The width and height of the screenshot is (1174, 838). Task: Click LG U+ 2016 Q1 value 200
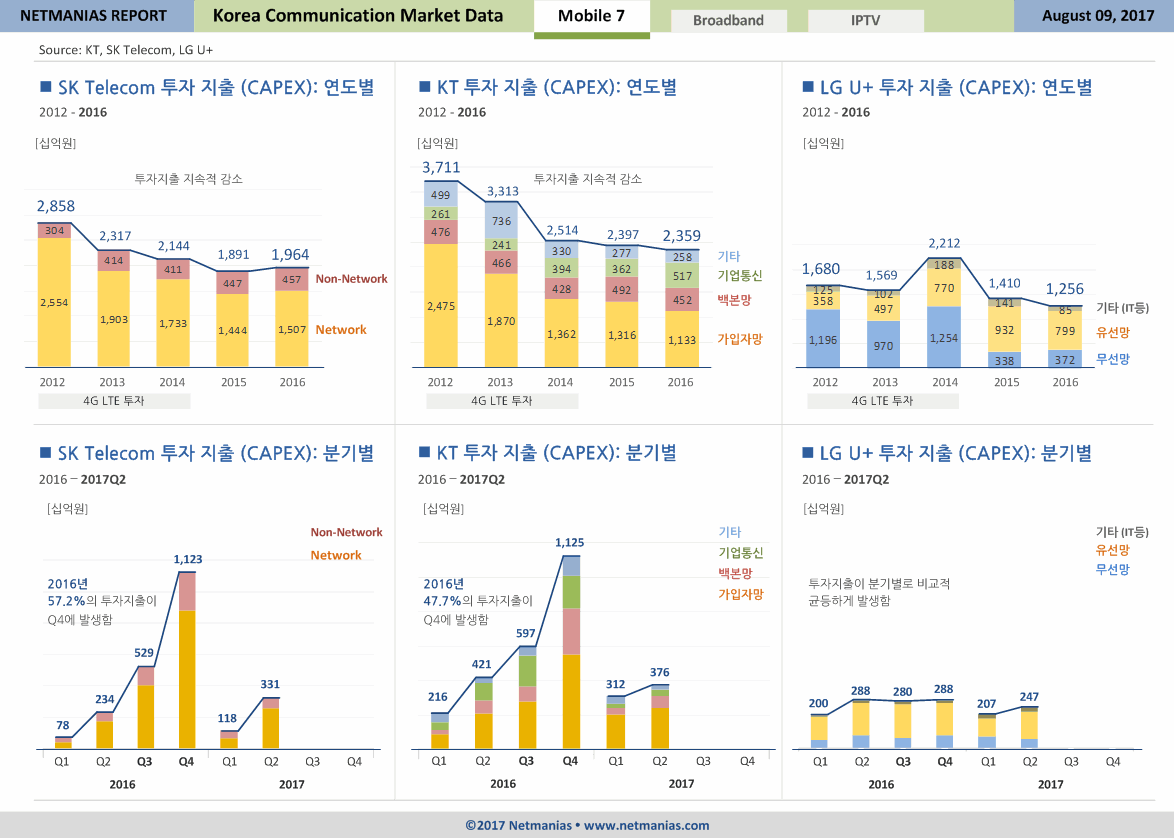click(x=818, y=703)
